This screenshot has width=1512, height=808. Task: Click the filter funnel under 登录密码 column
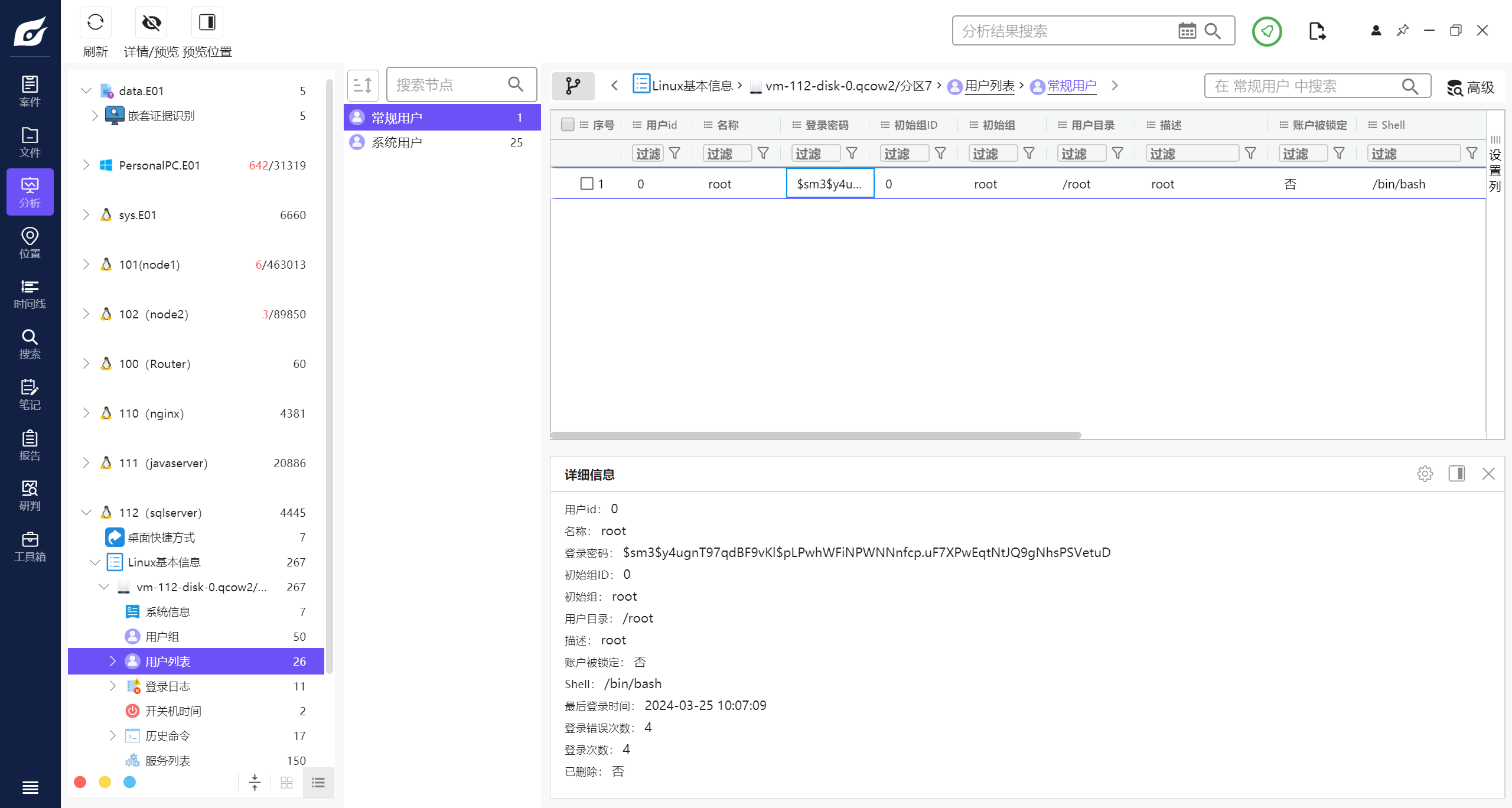click(852, 154)
